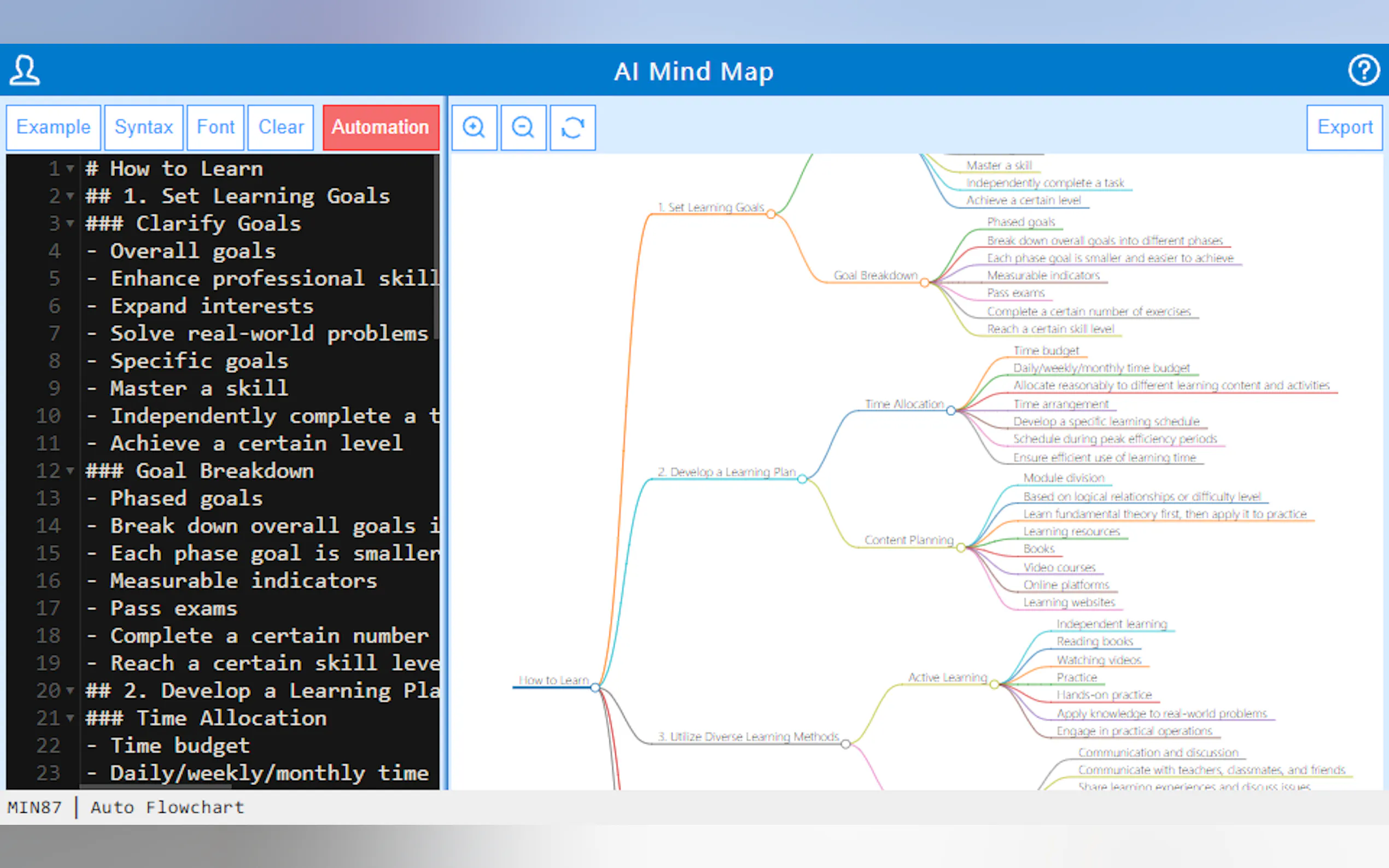Collapse 'Develop a Learning Plan' on line 20
This screenshot has width=1389, height=868.
point(70,690)
